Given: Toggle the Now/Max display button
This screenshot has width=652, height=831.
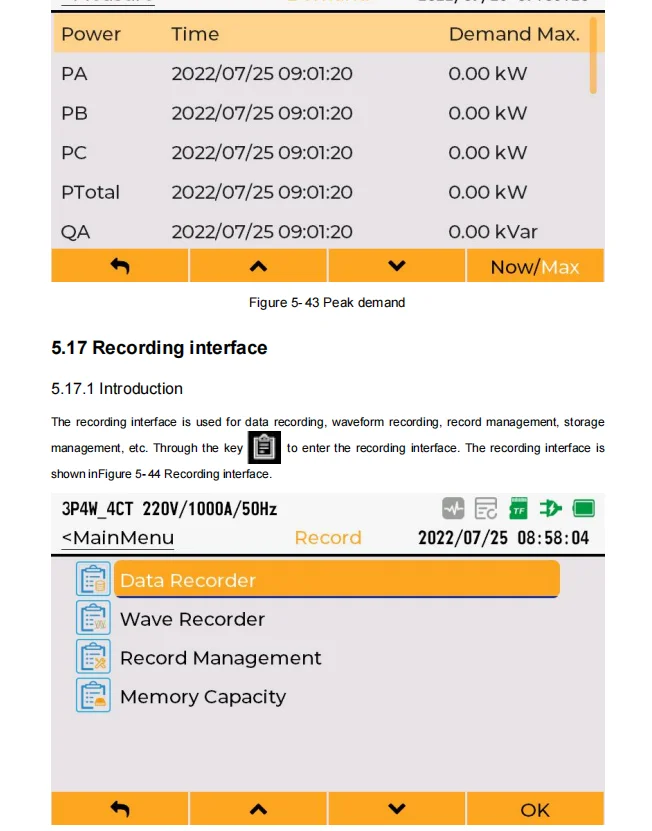Looking at the screenshot, I should point(535,266).
